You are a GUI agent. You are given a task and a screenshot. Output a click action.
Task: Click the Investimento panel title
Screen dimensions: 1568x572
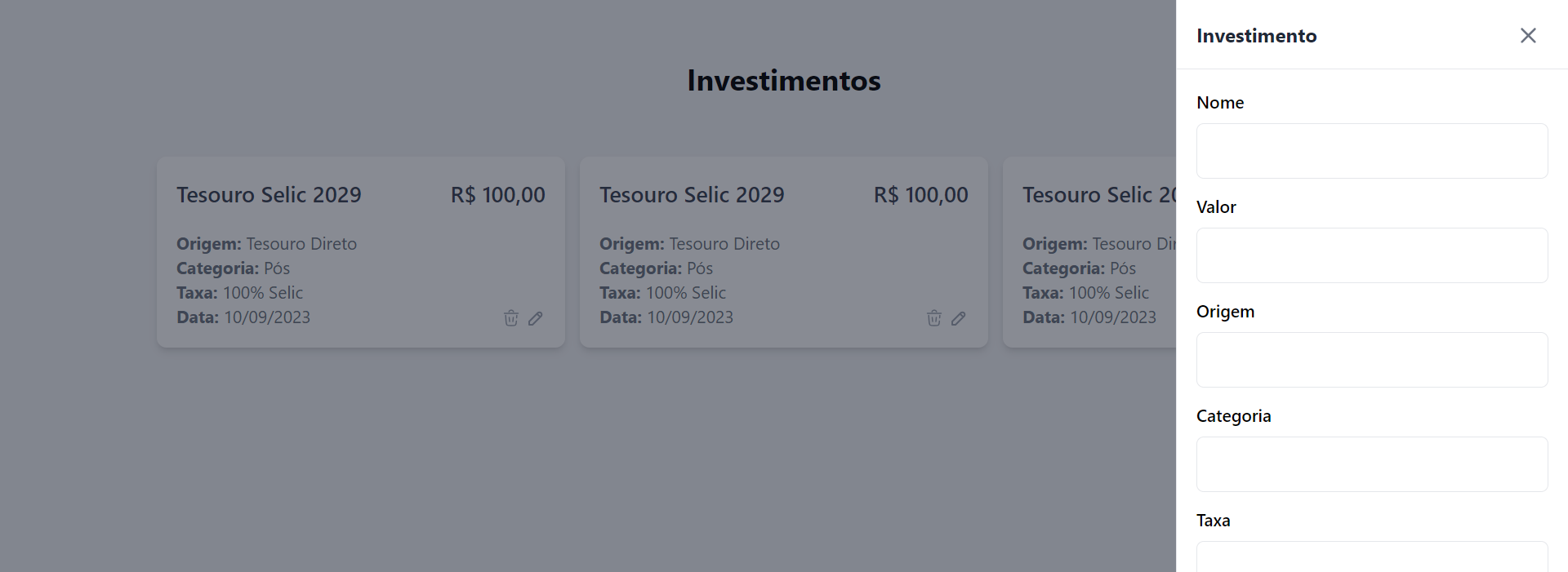tap(1256, 36)
